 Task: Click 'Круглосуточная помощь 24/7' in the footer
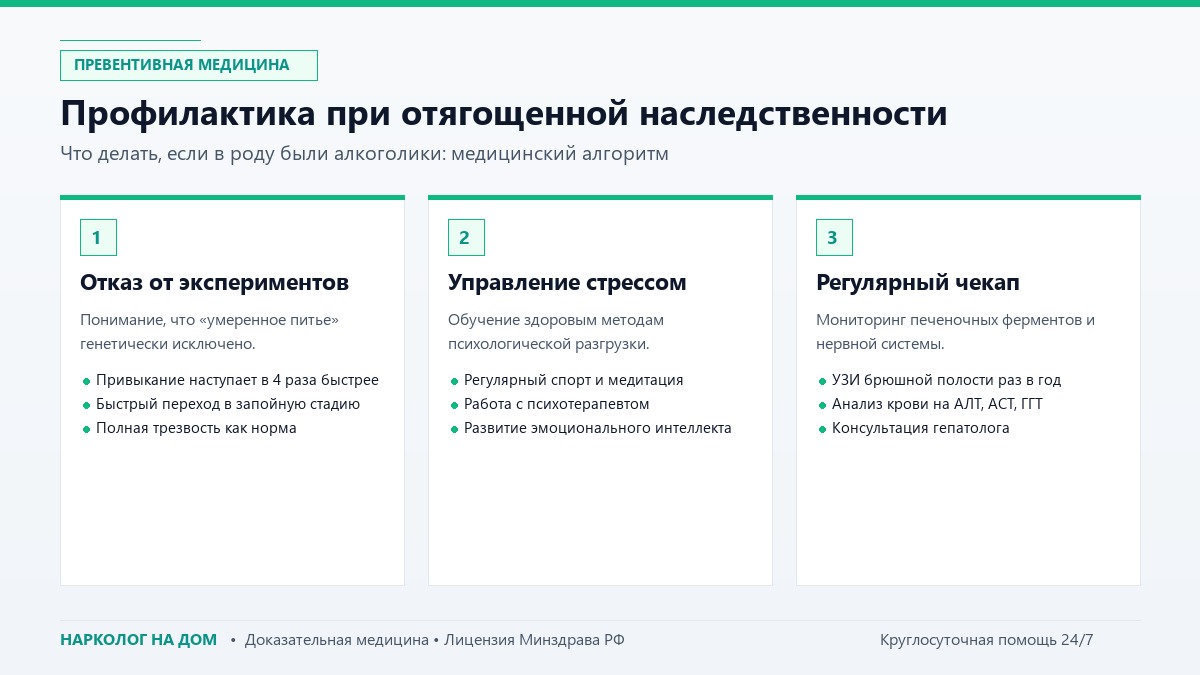point(987,640)
